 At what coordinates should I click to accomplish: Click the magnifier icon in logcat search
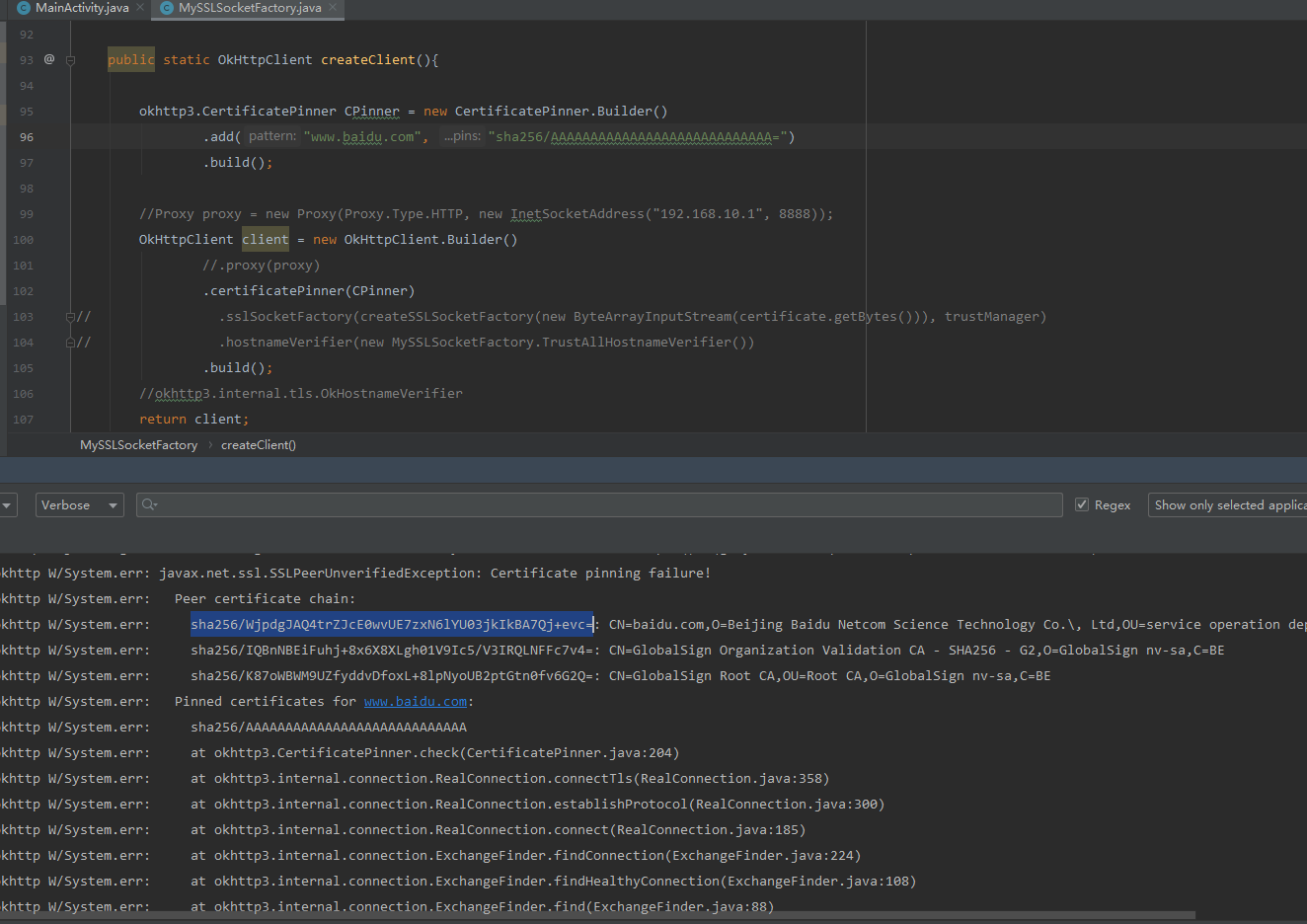[149, 504]
